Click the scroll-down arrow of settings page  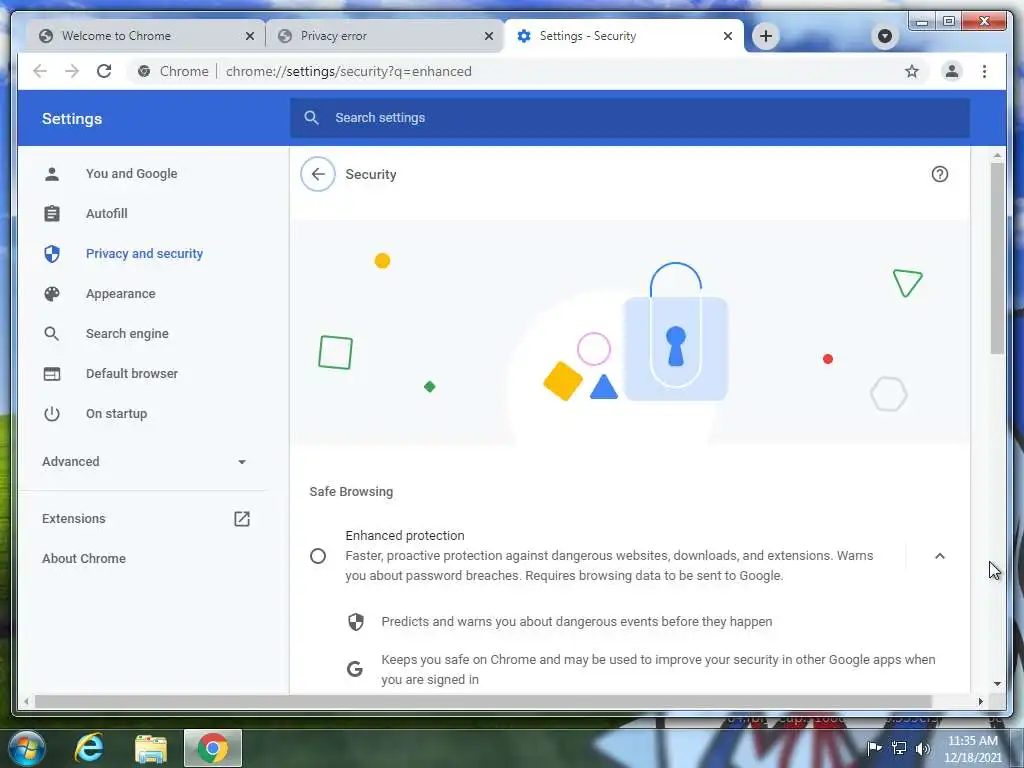pos(997,684)
